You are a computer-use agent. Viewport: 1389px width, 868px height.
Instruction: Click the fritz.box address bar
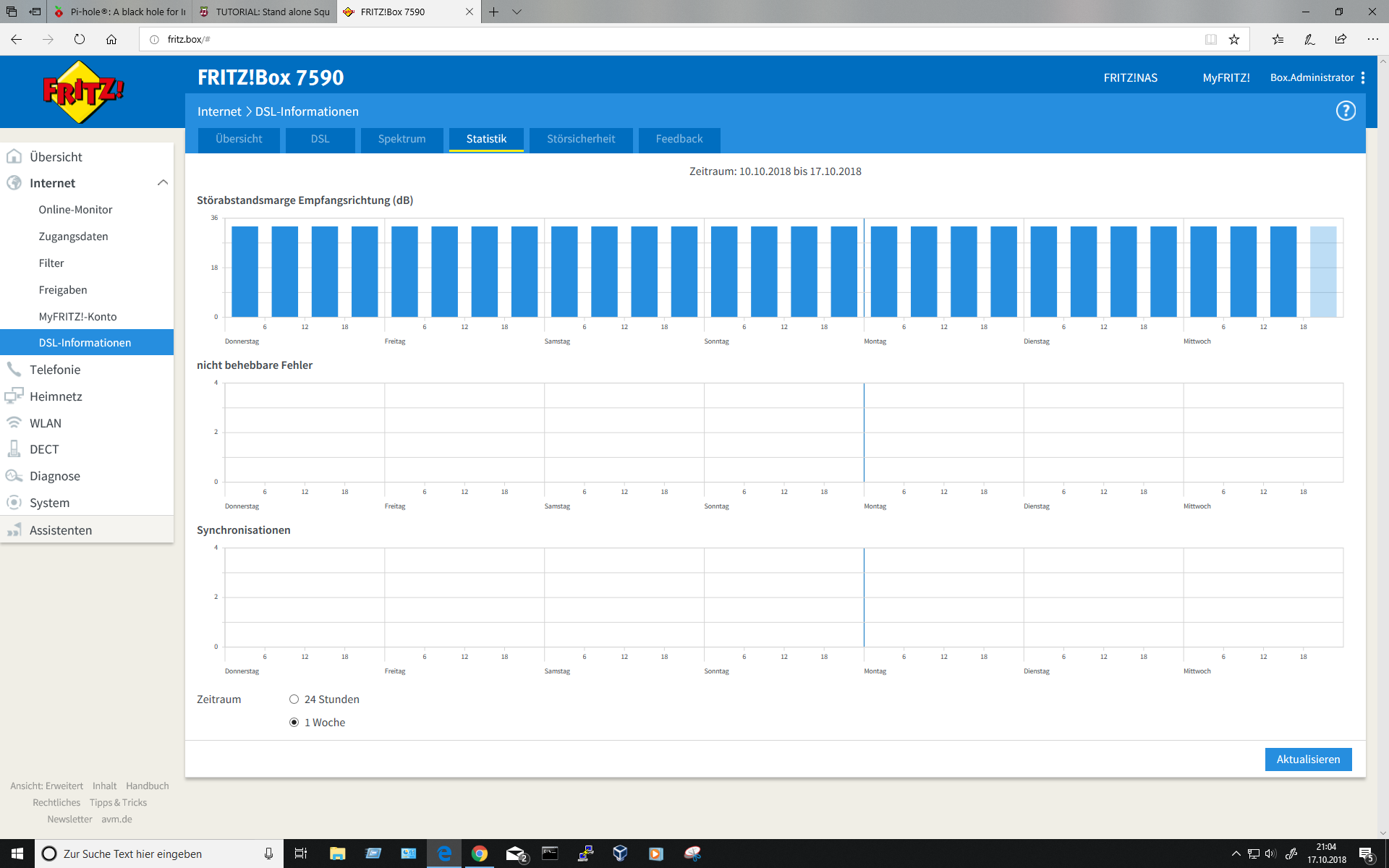pos(651,39)
